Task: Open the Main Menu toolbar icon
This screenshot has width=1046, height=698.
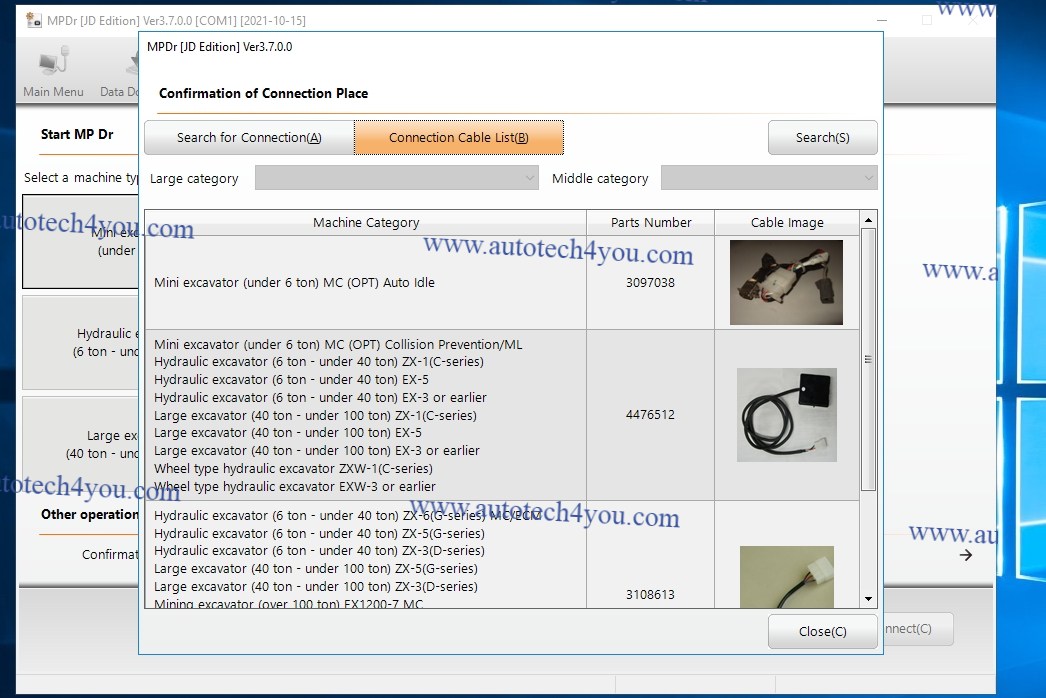Action: [53, 74]
